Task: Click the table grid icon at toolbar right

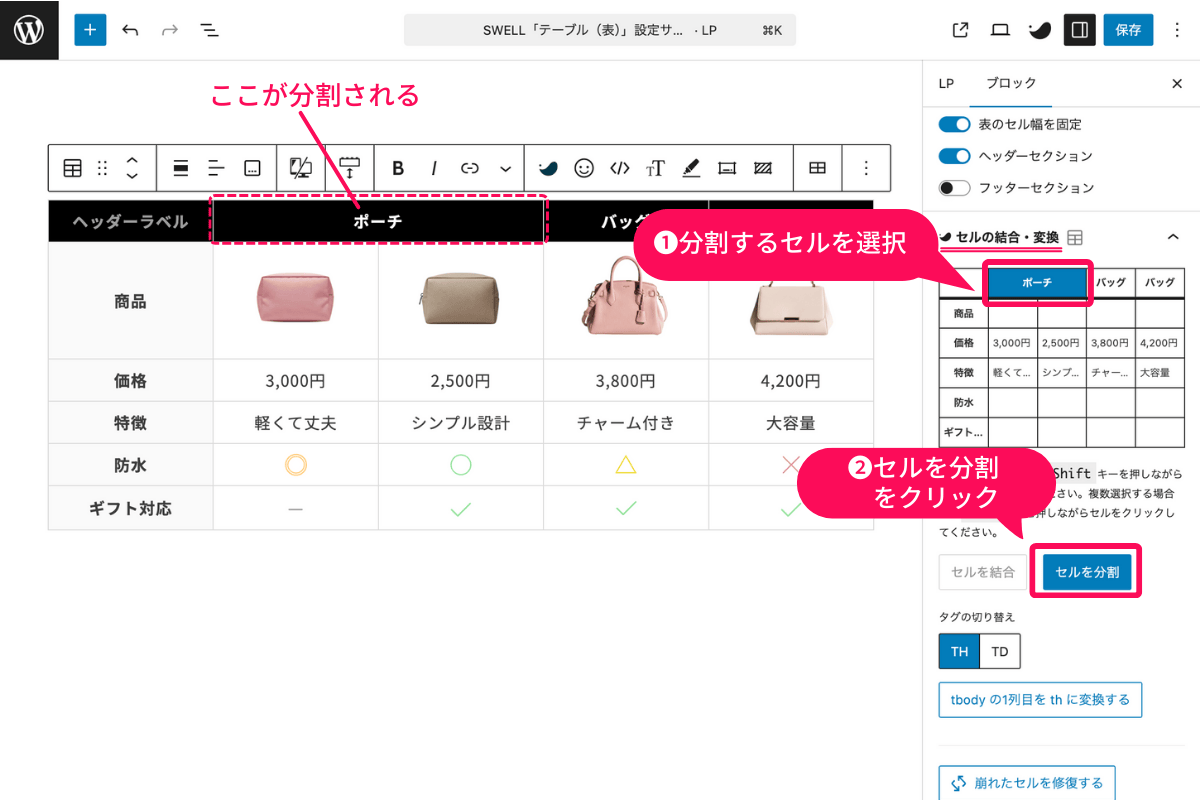Action: (x=817, y=168)
